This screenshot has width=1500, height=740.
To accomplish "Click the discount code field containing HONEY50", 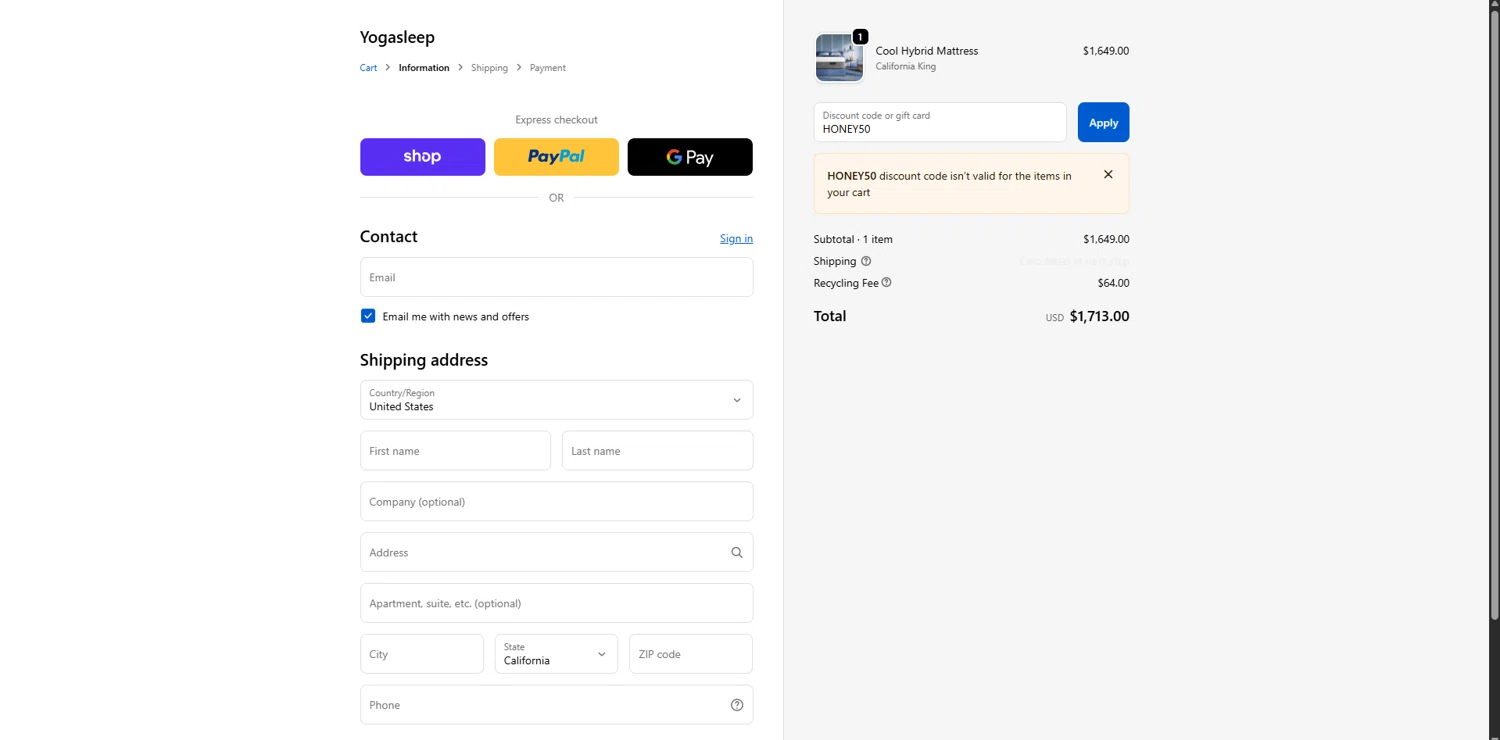I will coord(940,122).
